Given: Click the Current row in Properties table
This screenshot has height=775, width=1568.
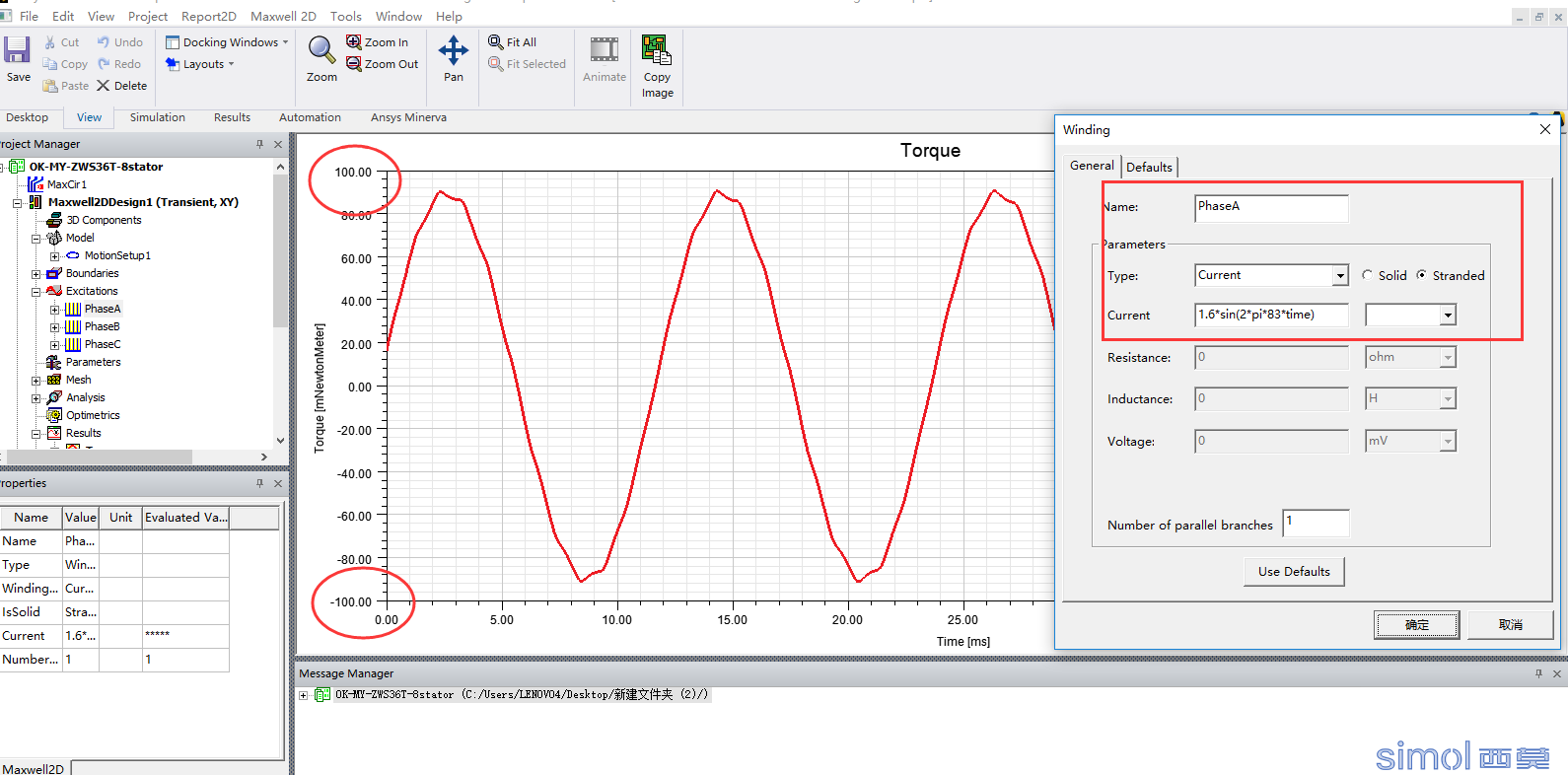Looking at the screenshot, I should click(114, 636).
